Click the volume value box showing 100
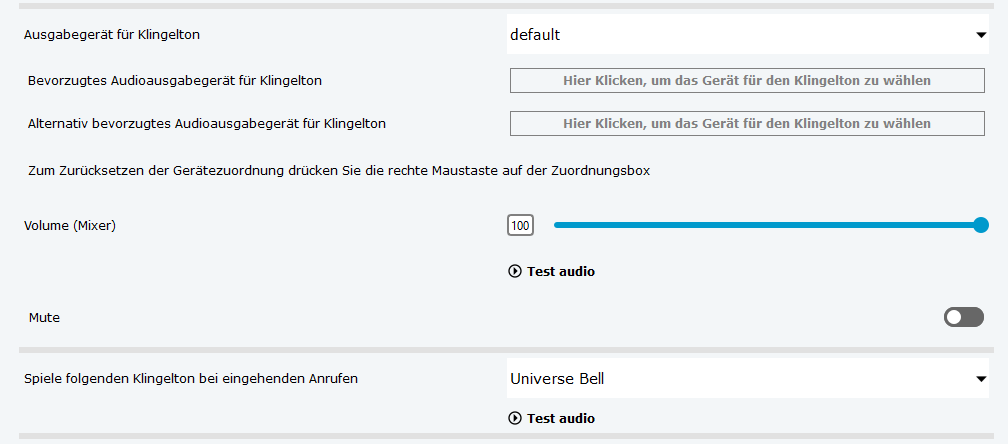1008x444 pixels. (520, 226)
